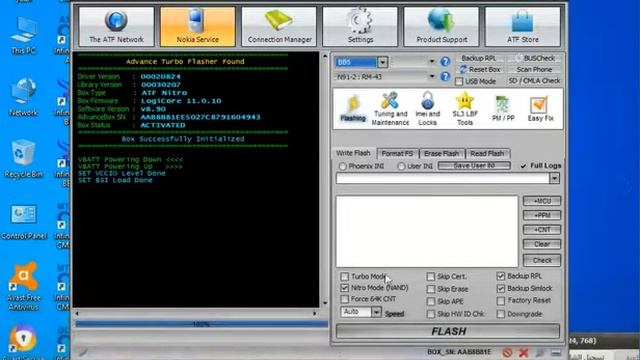Toggle USB Mode checkbox
640x360 pixels.
459,82
